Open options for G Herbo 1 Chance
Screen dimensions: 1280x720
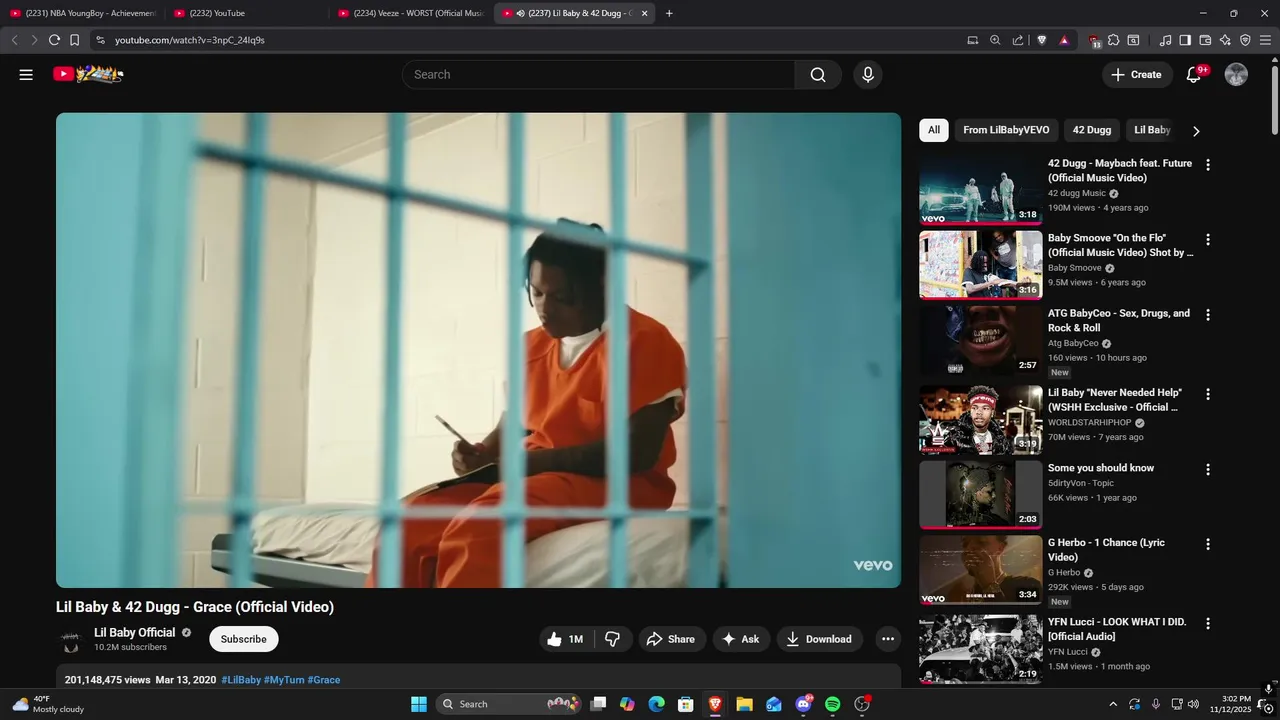tap(1208, 544)
